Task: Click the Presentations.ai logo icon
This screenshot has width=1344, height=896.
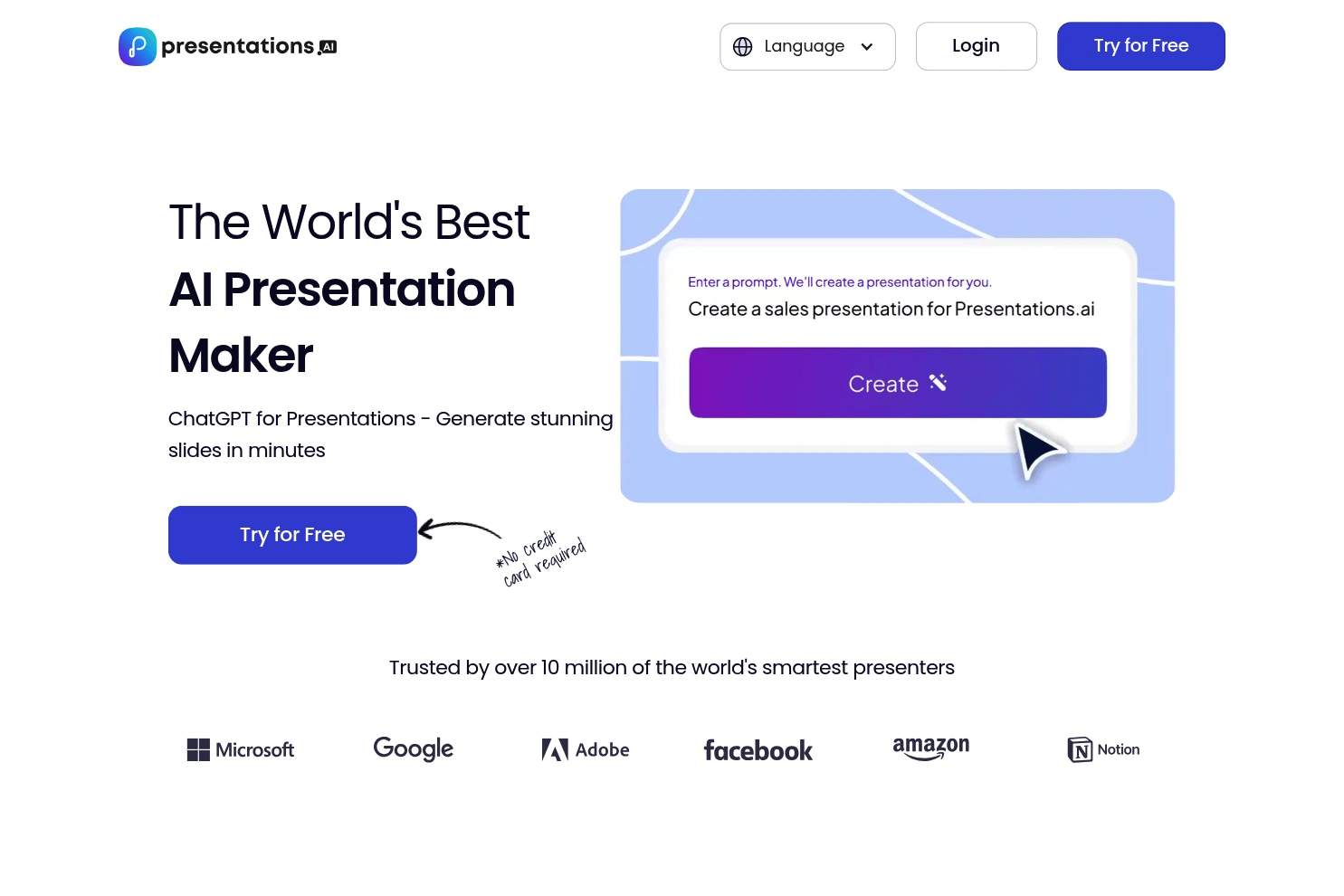Action: pos(137,45)
